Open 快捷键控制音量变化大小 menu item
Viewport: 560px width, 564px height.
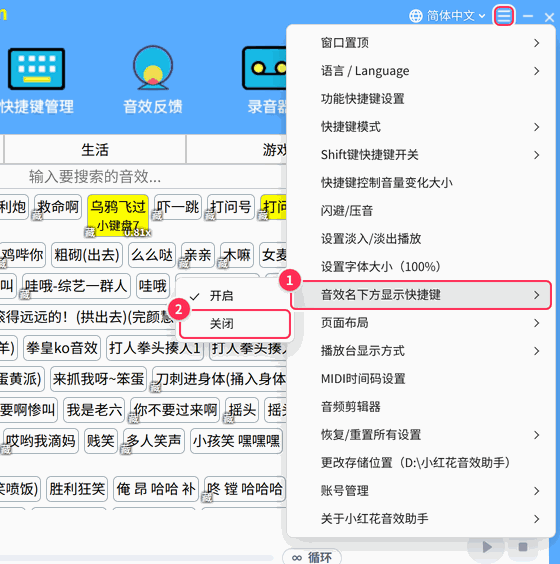(x=421, y=183)
